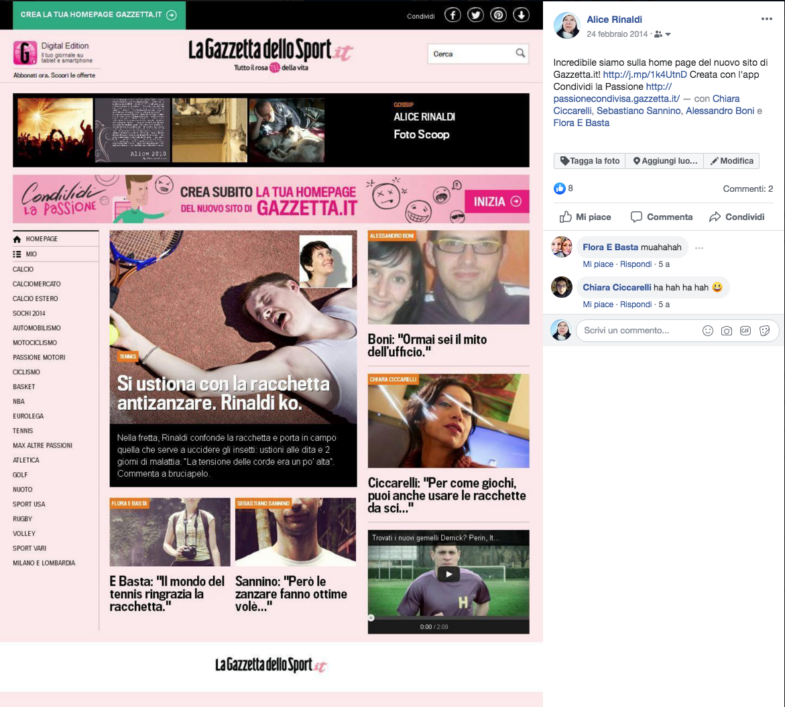Click Condividi button under post
The height and width of the screenshot is (707, 785).
[x=737, y=217]
